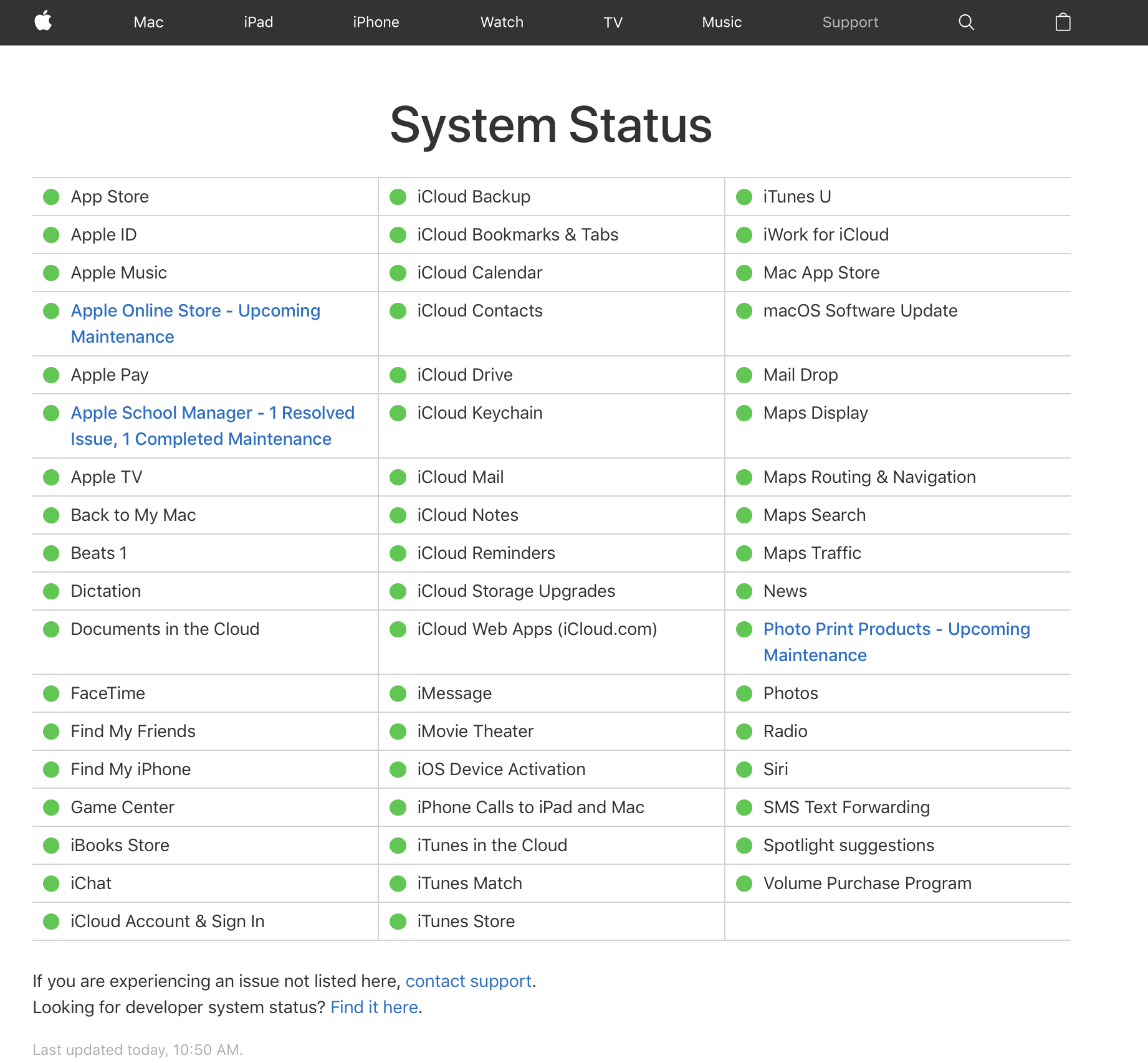This screenshot has height=1063, width=1148.
Task: Select the iPhone navigation item
Action: pos(375,22)
